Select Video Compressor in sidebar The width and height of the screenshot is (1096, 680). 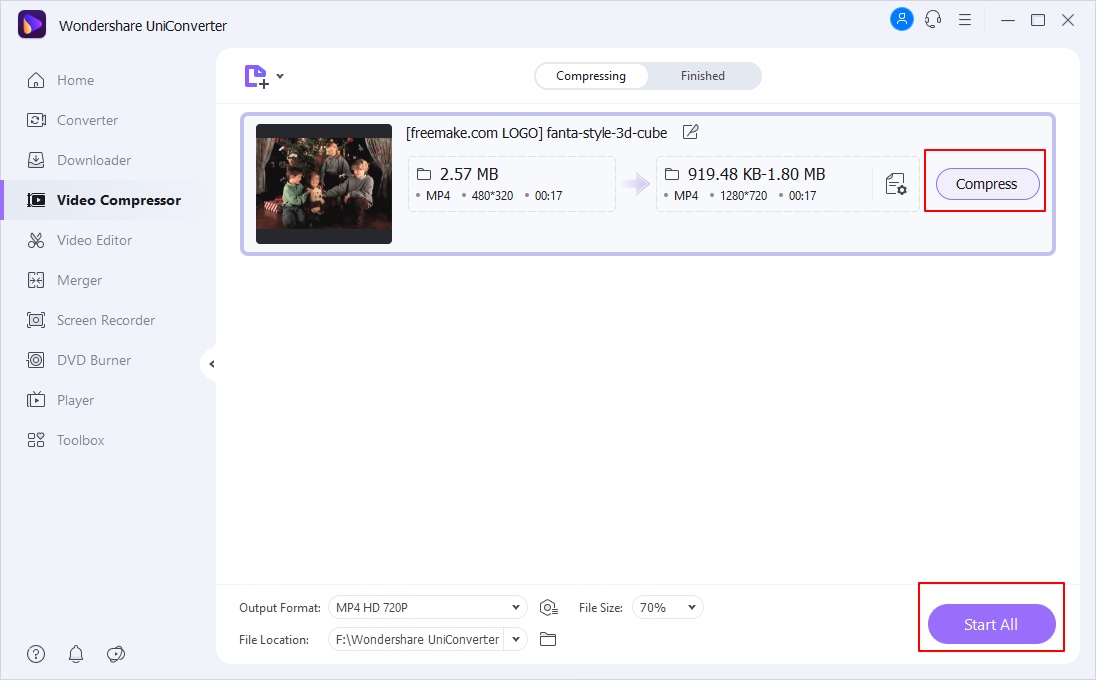tap(101, 200)
